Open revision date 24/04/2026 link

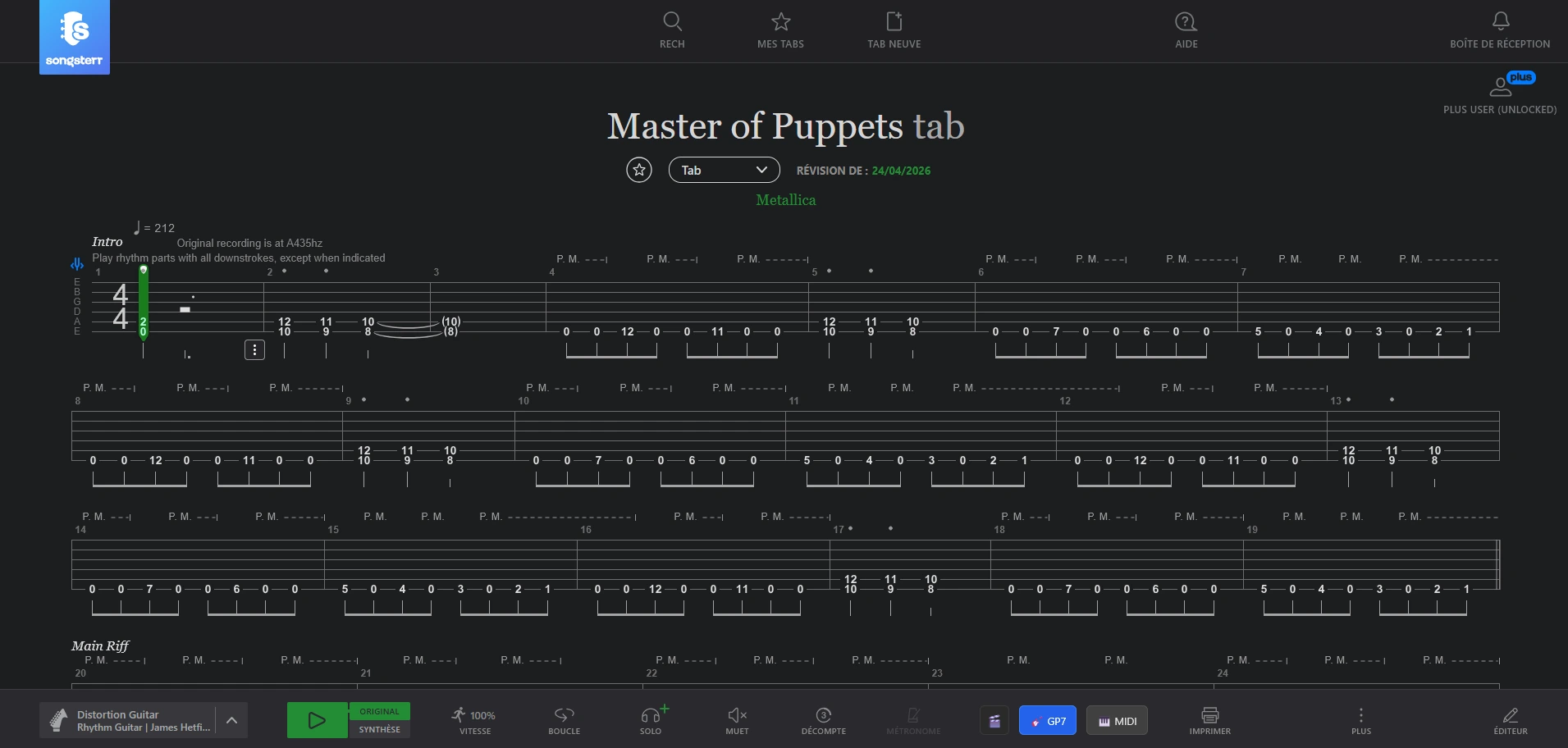901,171
